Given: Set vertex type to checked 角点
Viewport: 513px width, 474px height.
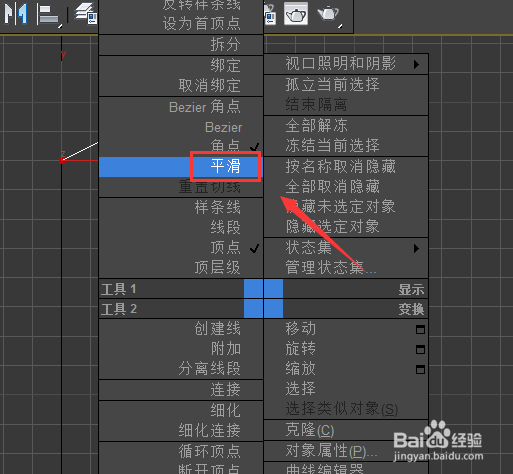Looking at the screenshot, I should click(x=225, y=146).
